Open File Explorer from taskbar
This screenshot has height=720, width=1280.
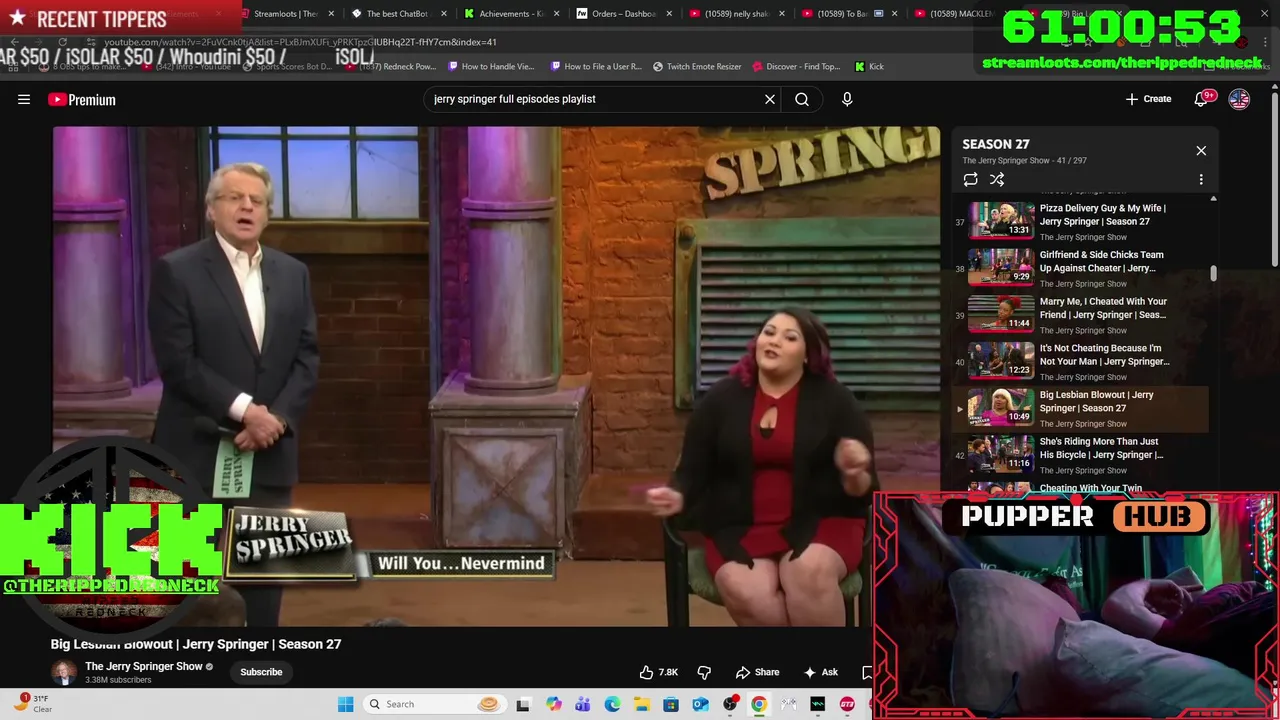click(641, 704)
